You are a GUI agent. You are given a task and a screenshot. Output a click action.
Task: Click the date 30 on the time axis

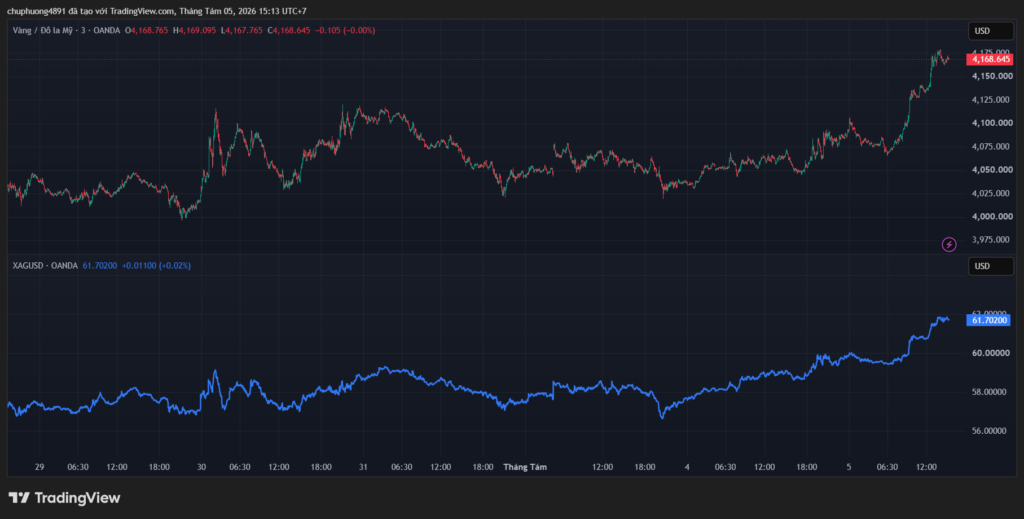[x=202, y=467]
